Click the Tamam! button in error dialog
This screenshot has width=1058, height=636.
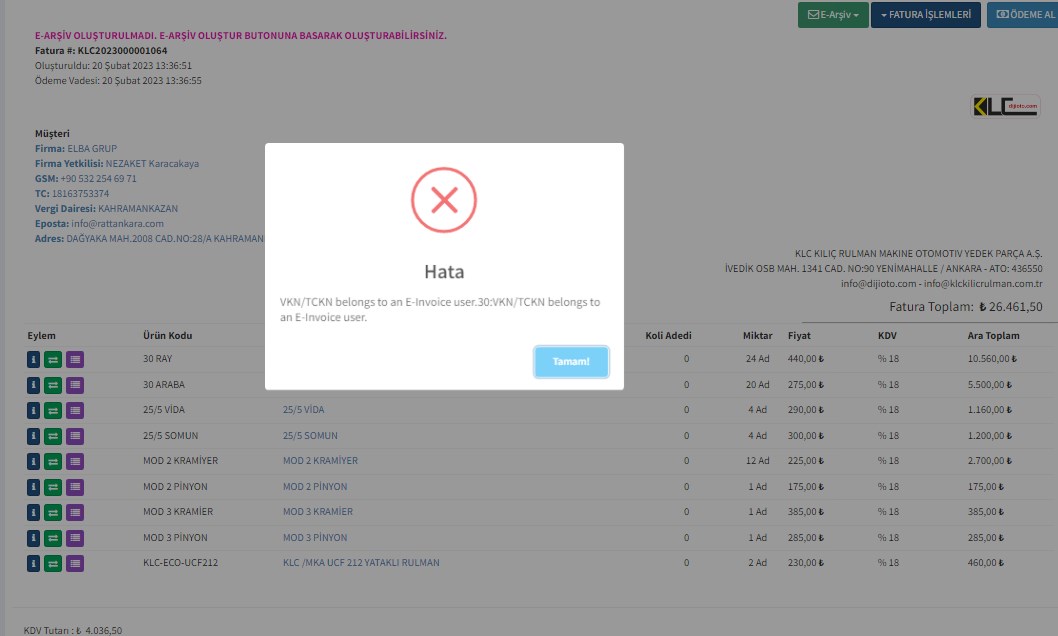(x=571, y=361)
